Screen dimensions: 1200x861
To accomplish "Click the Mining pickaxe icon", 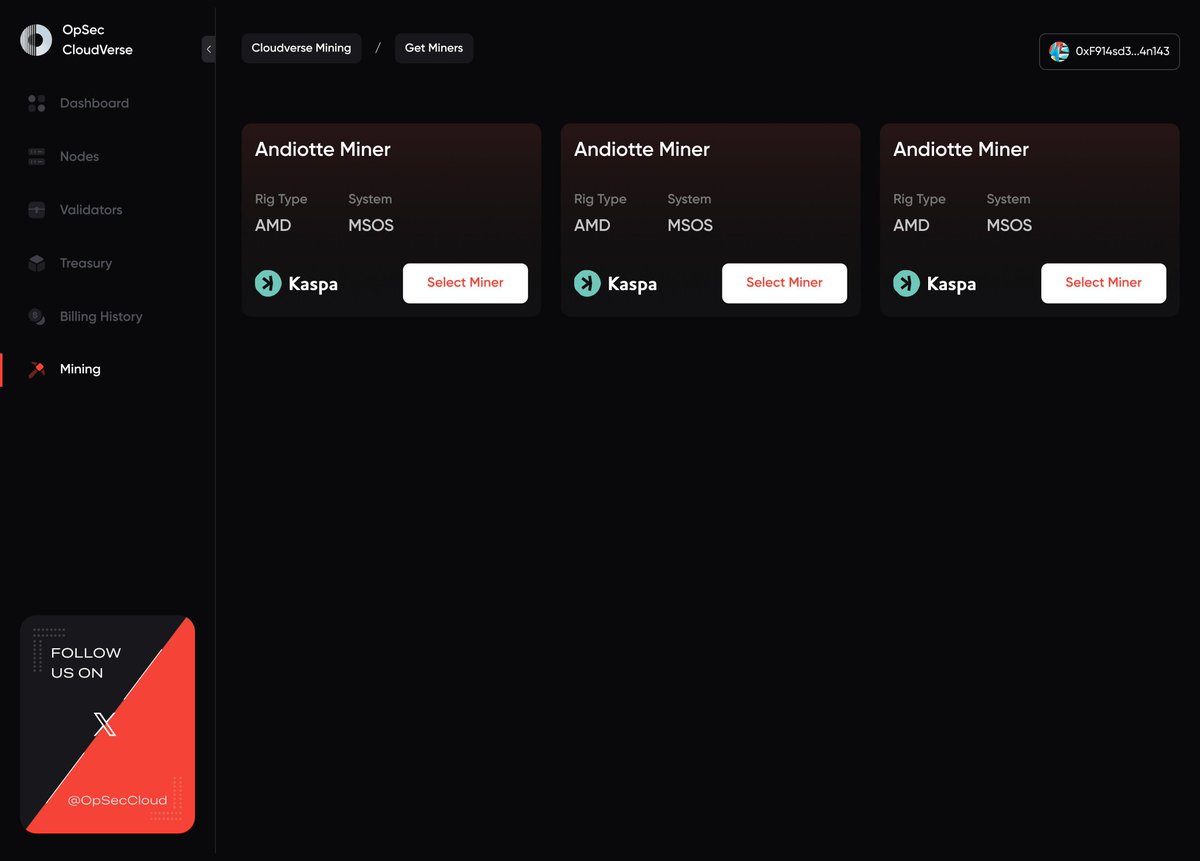I will [37, 369].
